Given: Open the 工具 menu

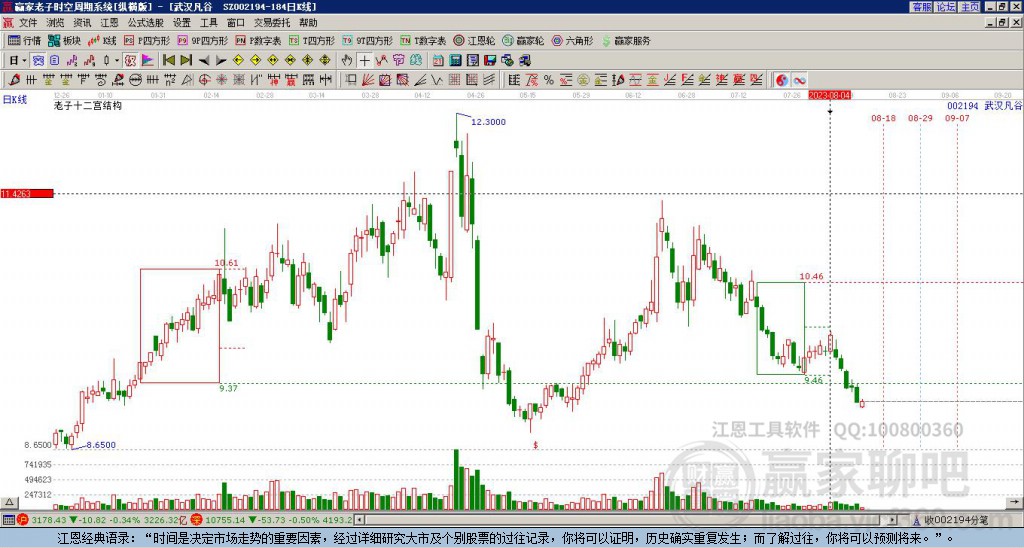Looking at the screenshot, I should [x=208, y=23].
